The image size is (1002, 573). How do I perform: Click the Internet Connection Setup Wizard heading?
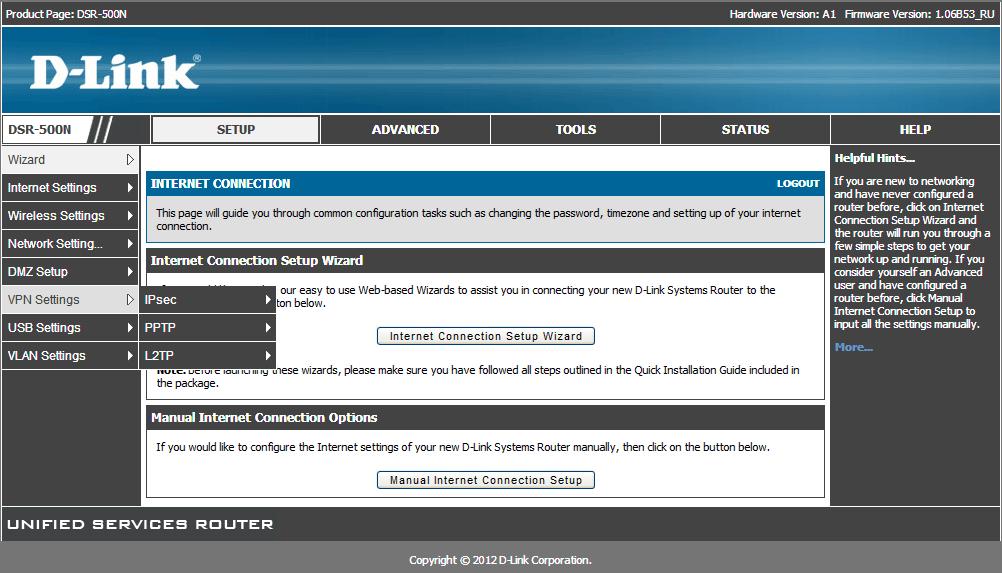257,261
